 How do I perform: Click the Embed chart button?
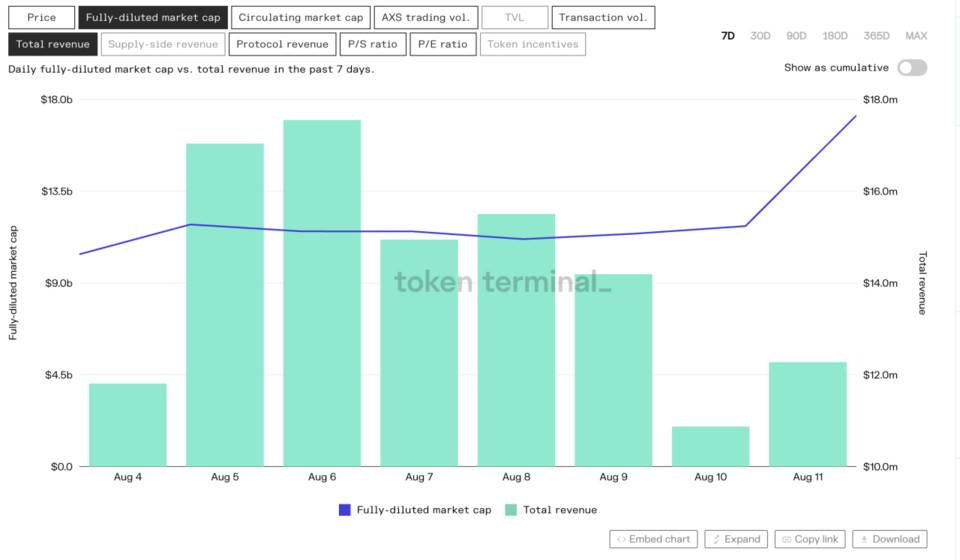(x=653, y=539)
